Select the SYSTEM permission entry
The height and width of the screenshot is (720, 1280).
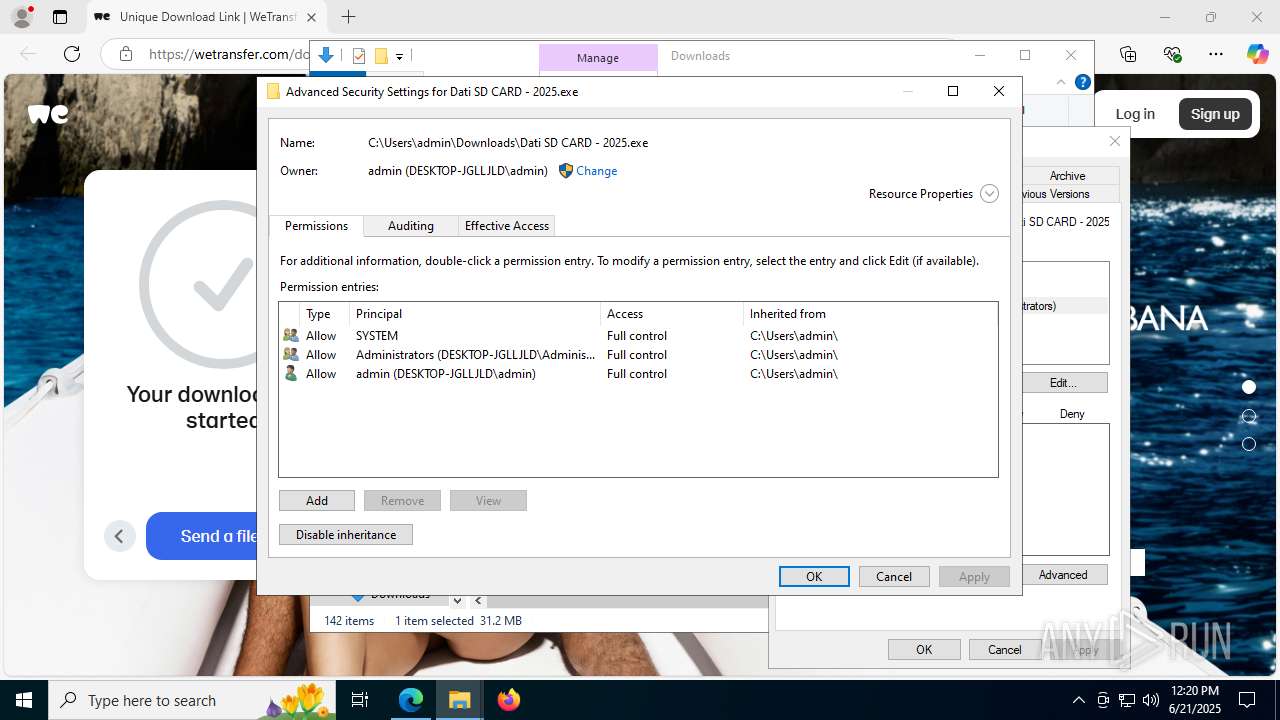tap(638, 336)
